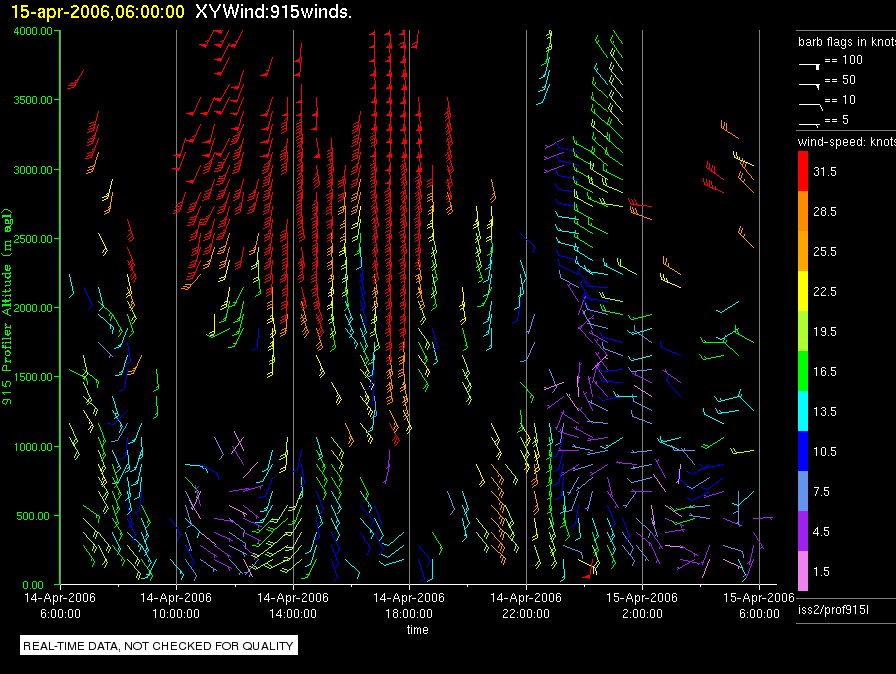This screenshot has height=674, width=896.
Task: Click the '915 Profiler Altitude (m agl)' axis label
Action: [x=7, y=307]
